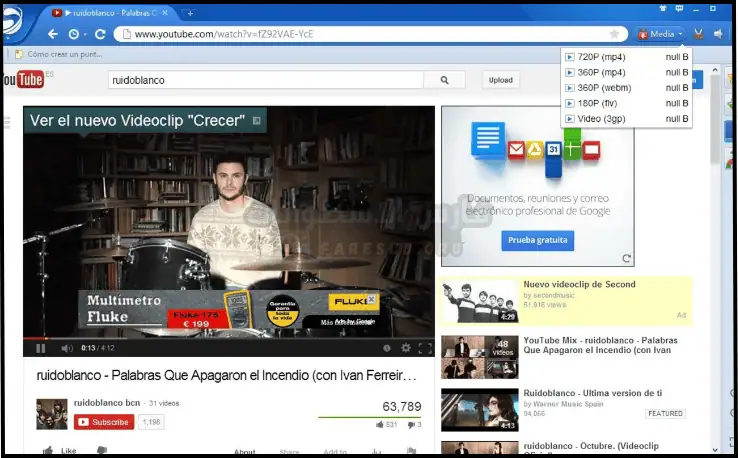Mute the video using the speaker icon

66,348
